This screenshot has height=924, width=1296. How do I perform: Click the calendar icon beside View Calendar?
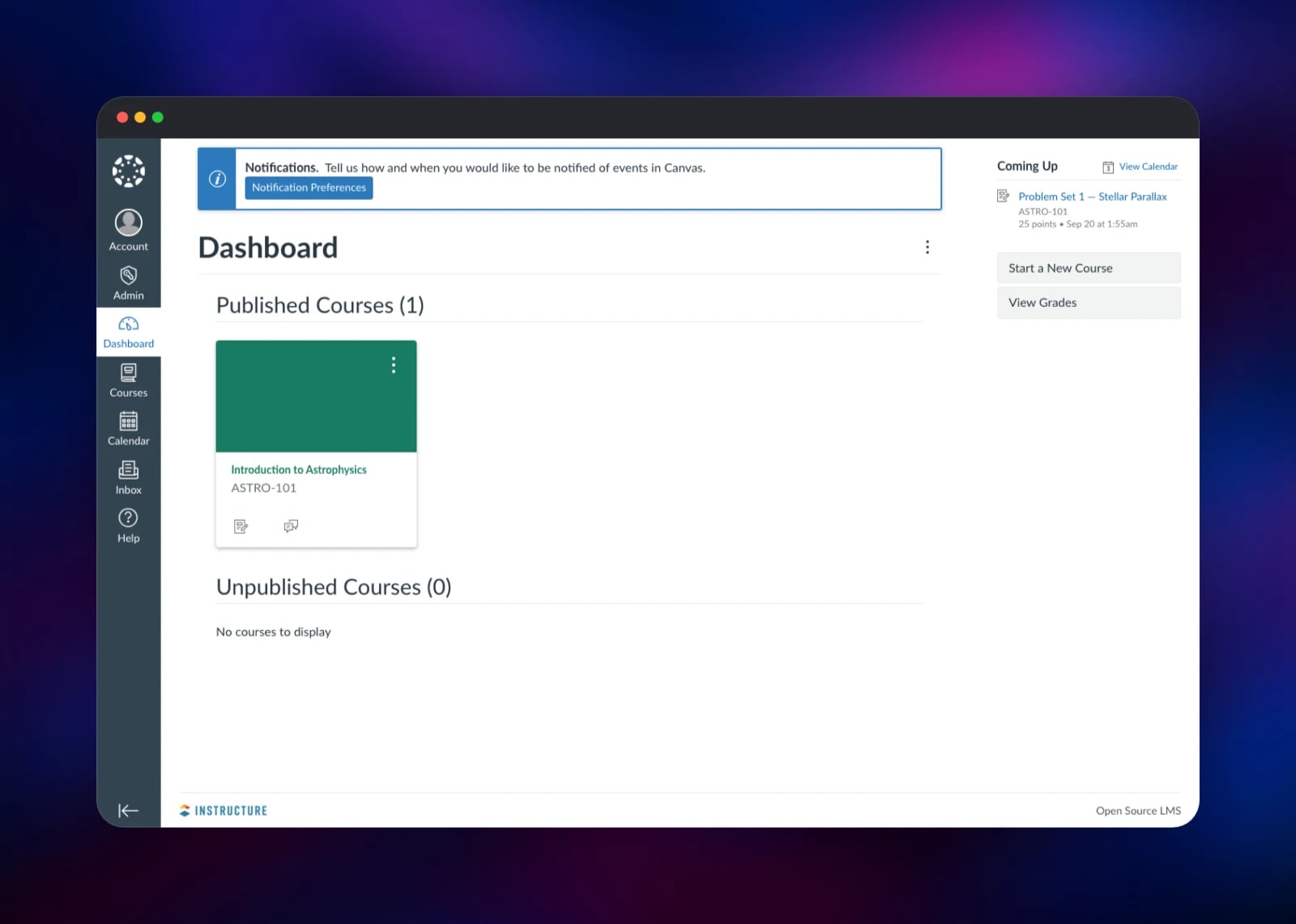pyautogui.click(x=1108, y=167)
